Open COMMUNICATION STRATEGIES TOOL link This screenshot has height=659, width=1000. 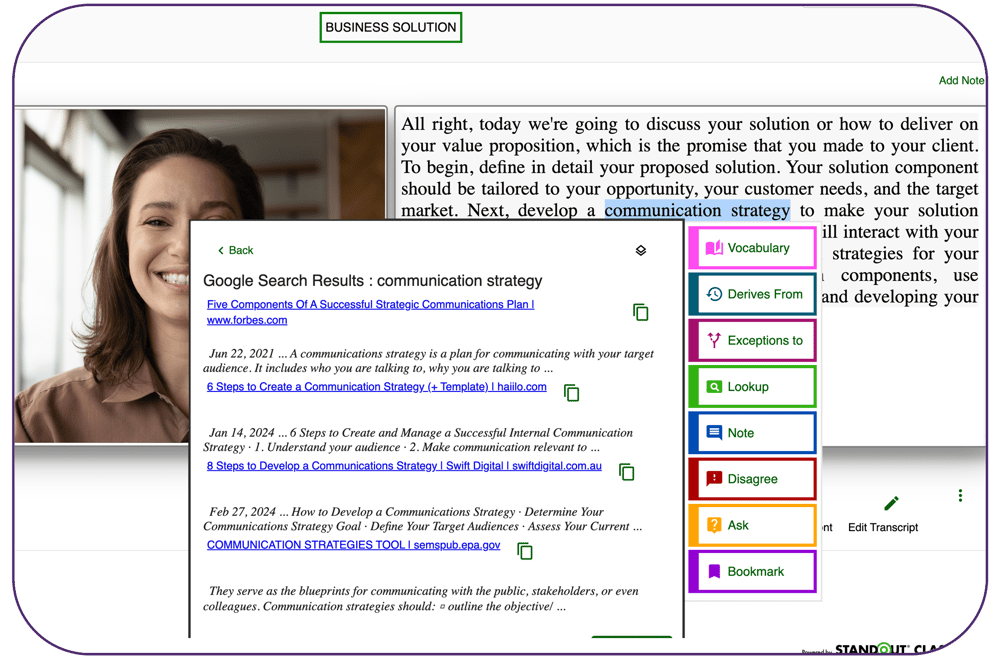pyautogui.click(x=353, y=545)
